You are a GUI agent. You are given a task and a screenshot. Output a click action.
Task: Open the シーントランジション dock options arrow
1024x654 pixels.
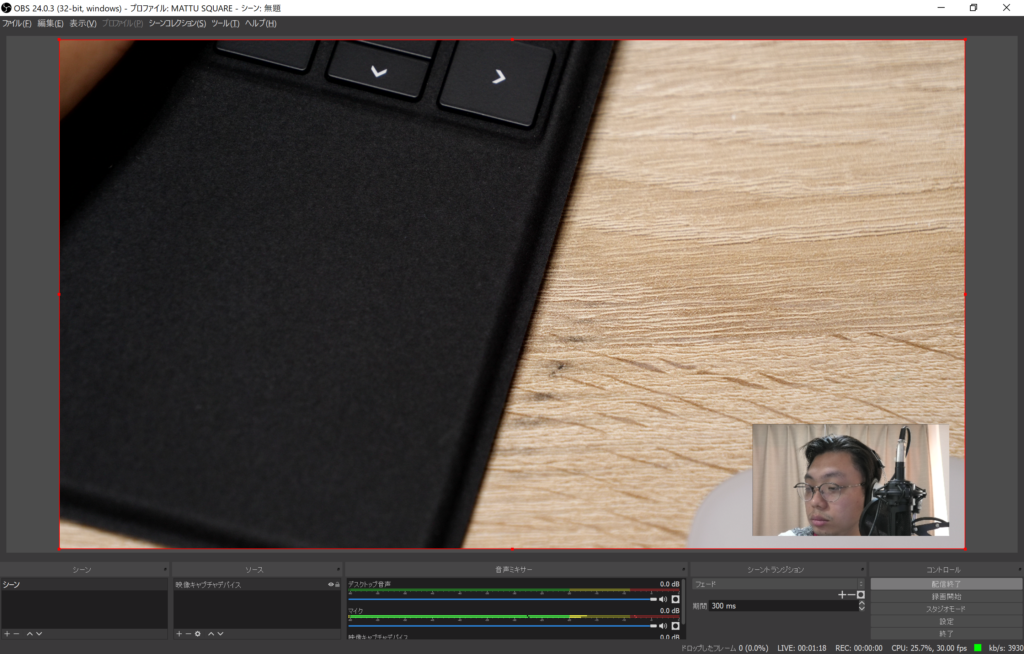(862, 570)
